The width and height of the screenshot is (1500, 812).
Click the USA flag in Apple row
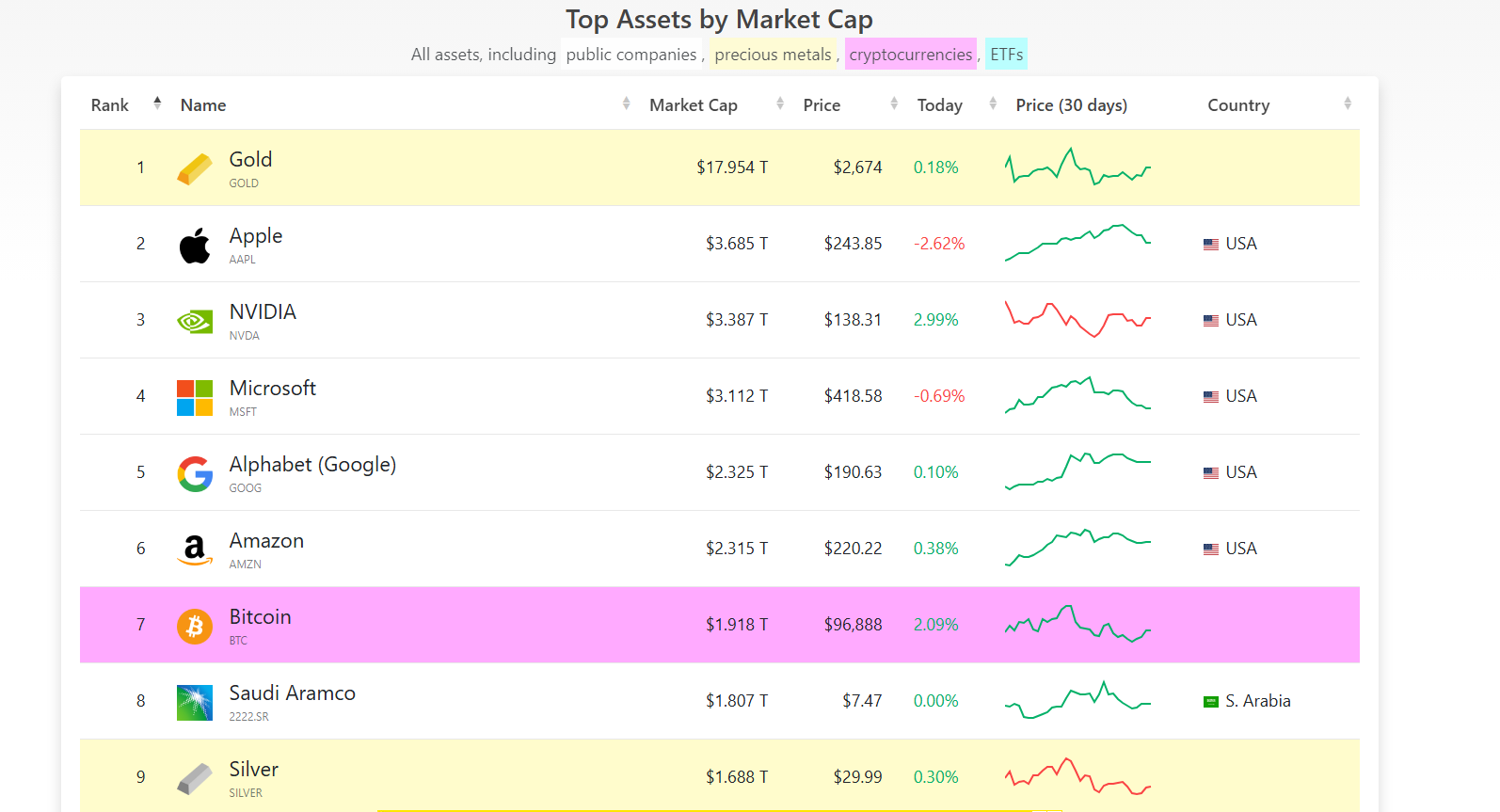pos(1211,245)
